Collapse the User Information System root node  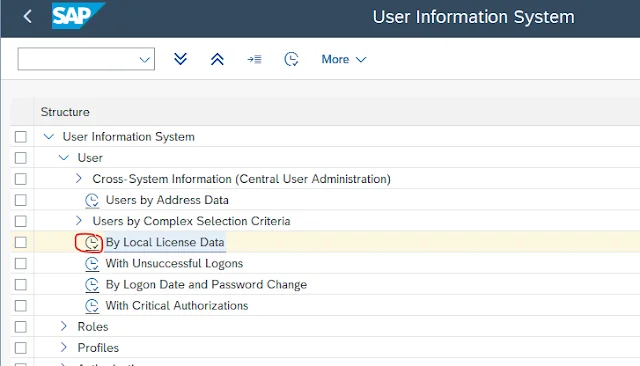[49, 136]
